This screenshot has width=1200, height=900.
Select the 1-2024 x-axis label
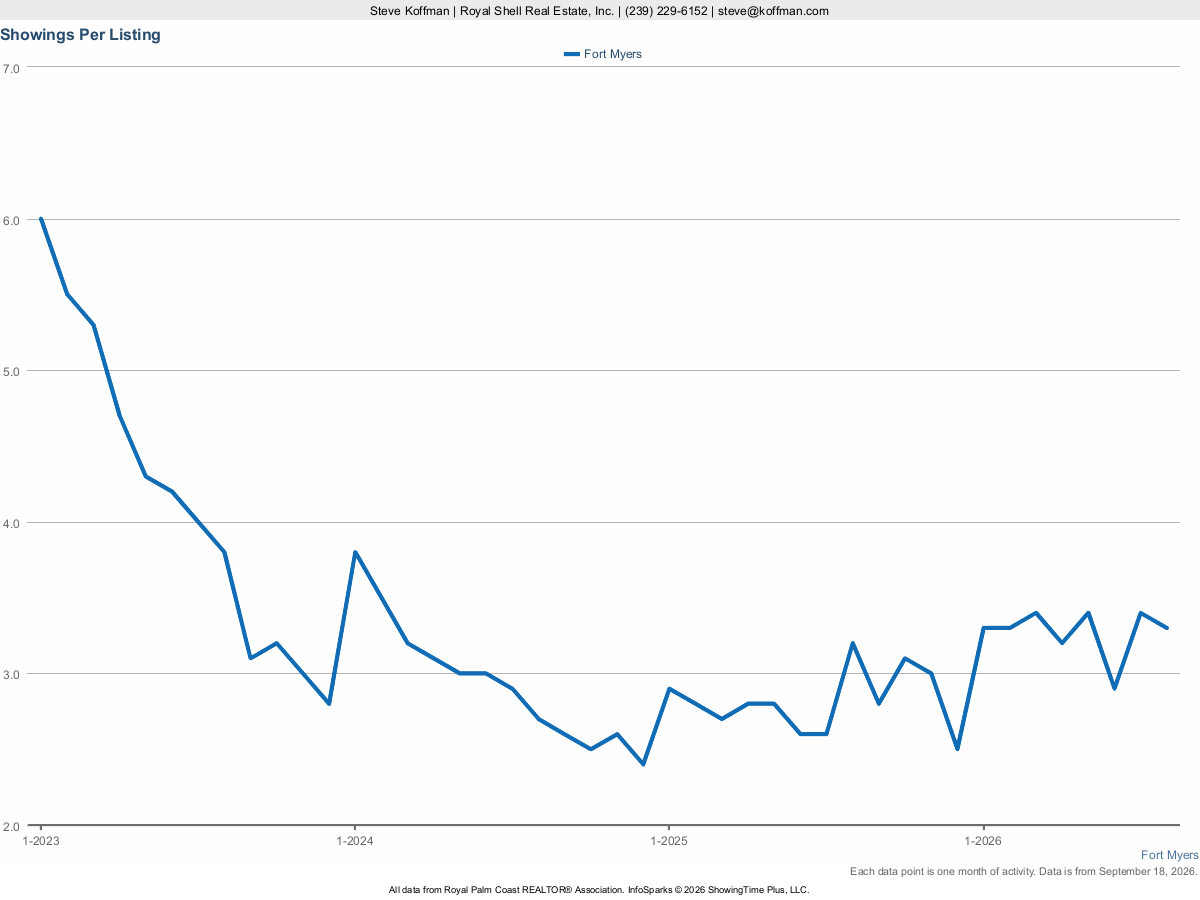355,842
